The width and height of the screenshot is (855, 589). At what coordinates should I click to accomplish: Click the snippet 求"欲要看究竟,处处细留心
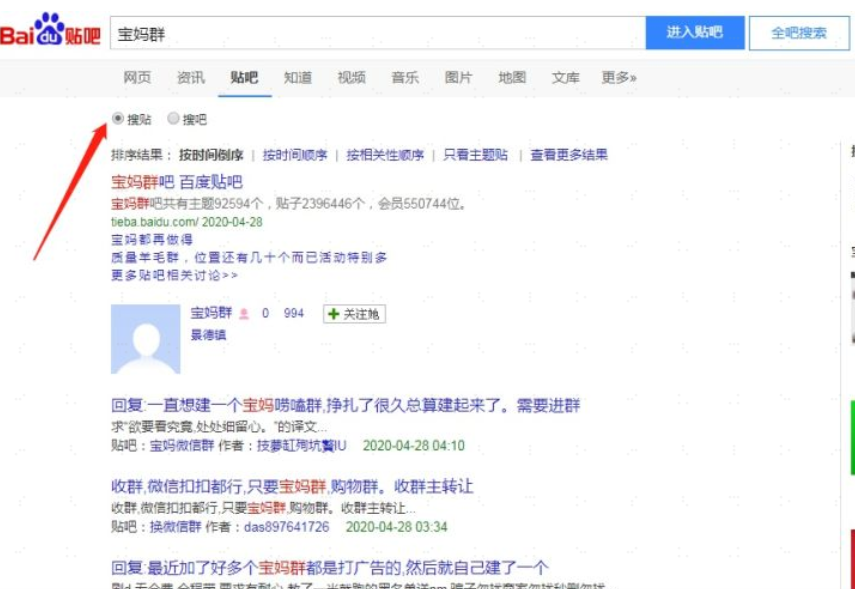click(219, 426)
